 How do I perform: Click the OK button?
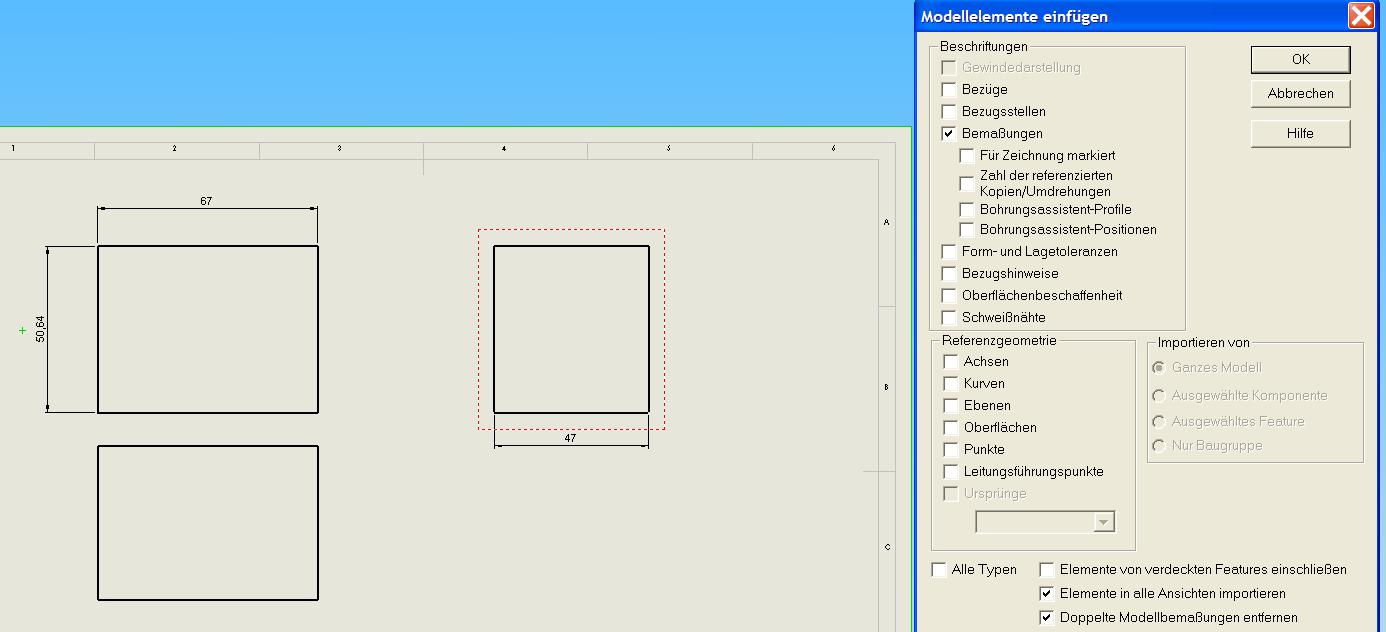click(x=1300, y=60)
